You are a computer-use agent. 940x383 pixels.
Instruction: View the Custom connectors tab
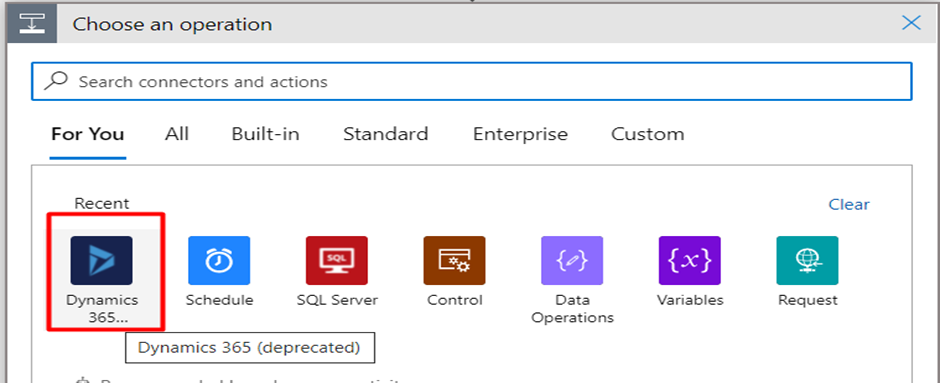(647, 134)
